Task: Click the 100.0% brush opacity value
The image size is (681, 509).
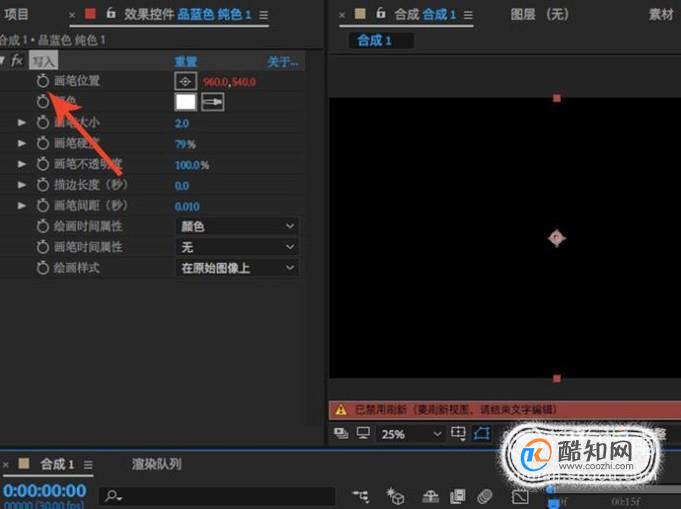Action: [x=192, y=165]
